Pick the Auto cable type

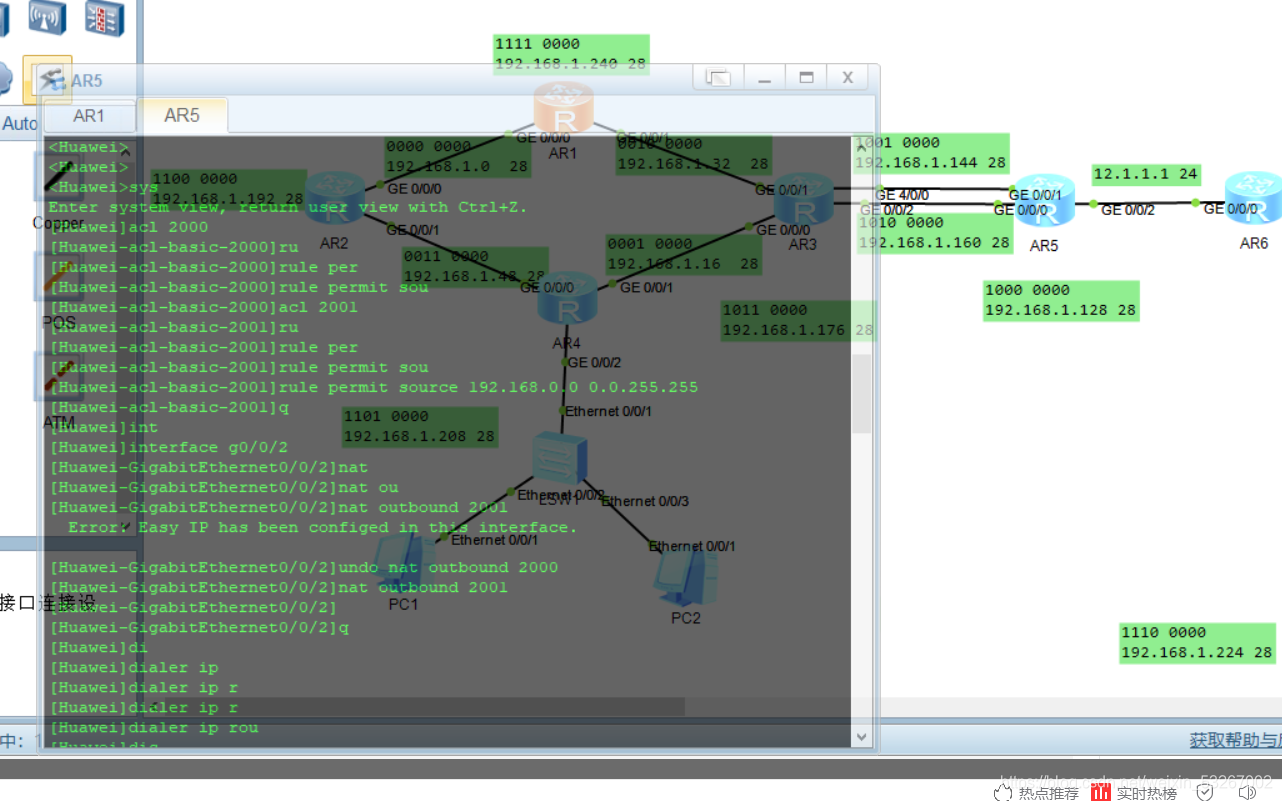(x=20, y=125)
